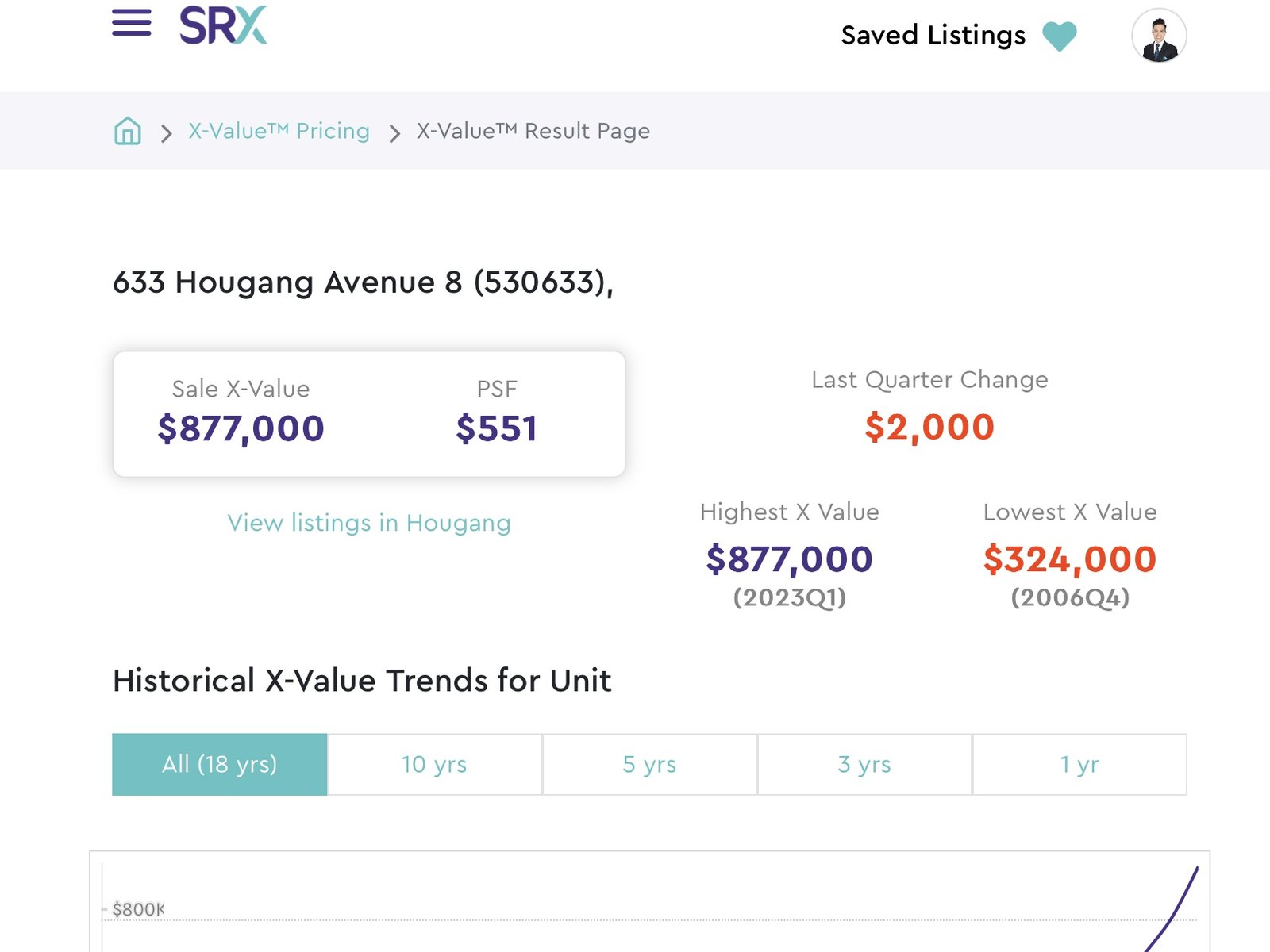Viewport: 1270px width, 952px height.
Task: Click the SRX logo
Action: (223, 25)
